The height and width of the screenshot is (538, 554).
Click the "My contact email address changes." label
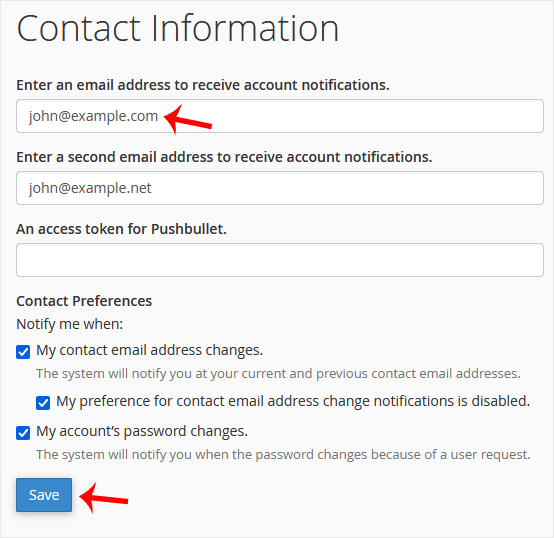(149, 350)
